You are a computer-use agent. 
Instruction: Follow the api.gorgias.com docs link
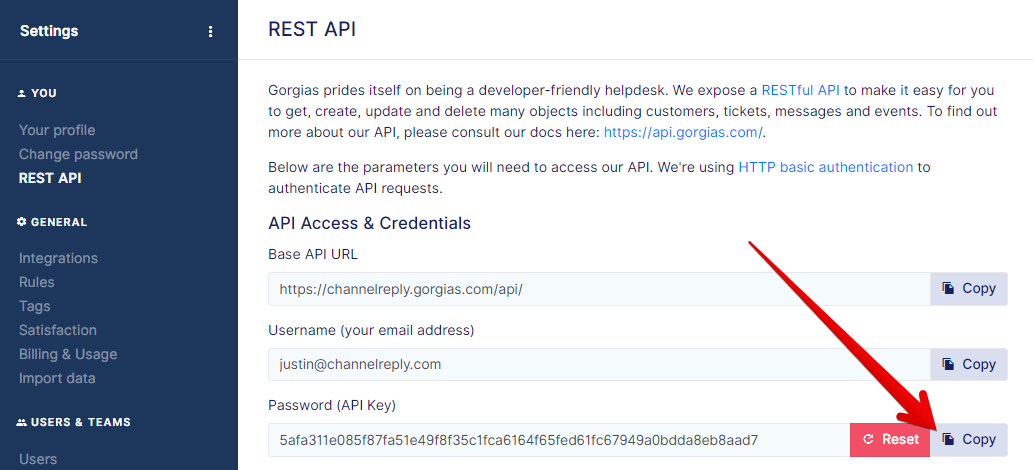[x=683, y=132]
